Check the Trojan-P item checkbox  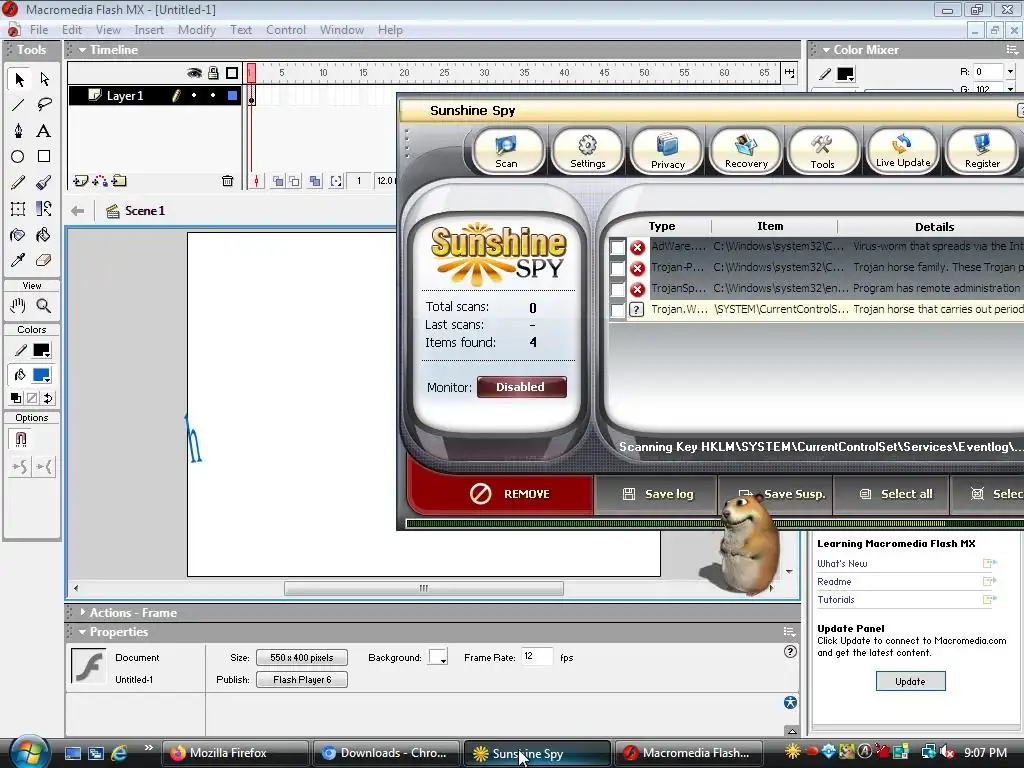[617, 268]
